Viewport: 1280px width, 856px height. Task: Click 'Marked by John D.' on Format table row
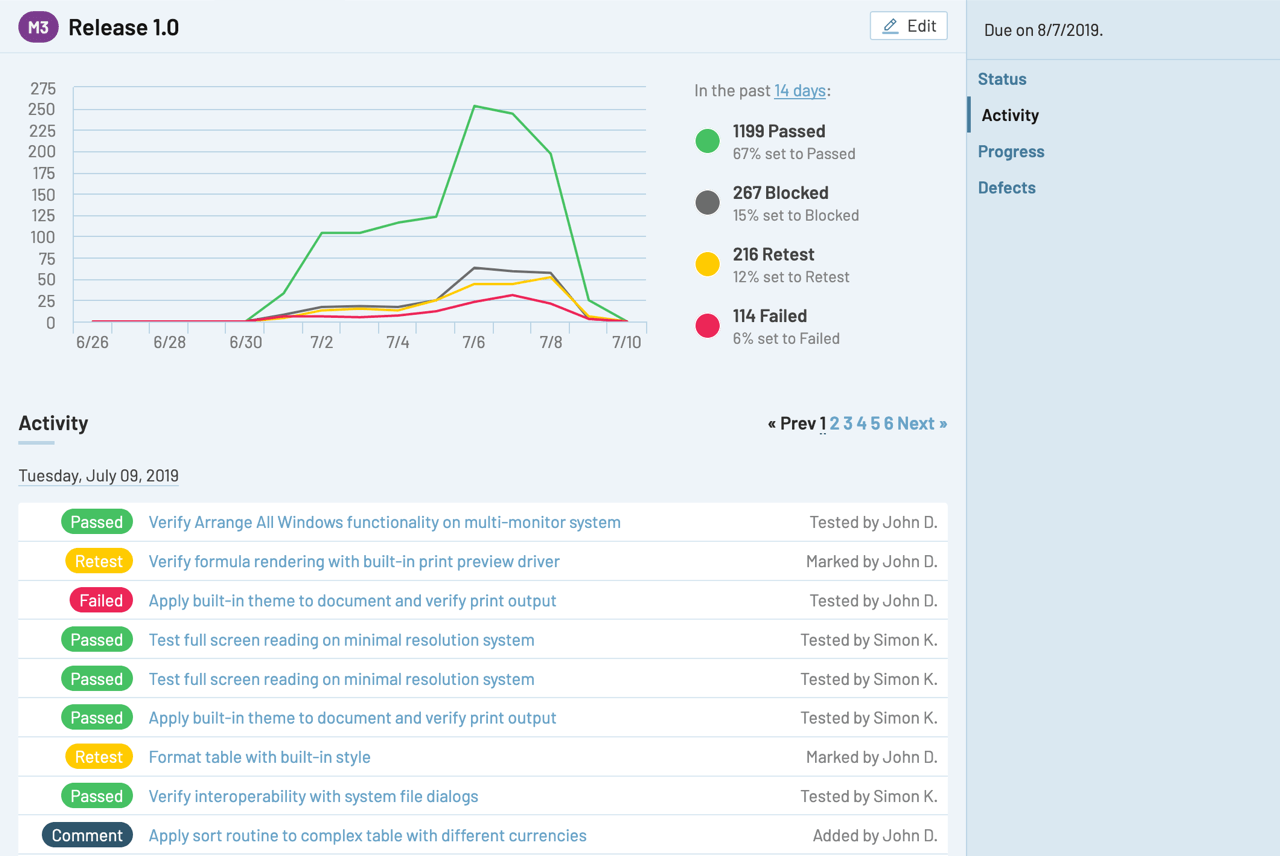click(x=872, y=757)
